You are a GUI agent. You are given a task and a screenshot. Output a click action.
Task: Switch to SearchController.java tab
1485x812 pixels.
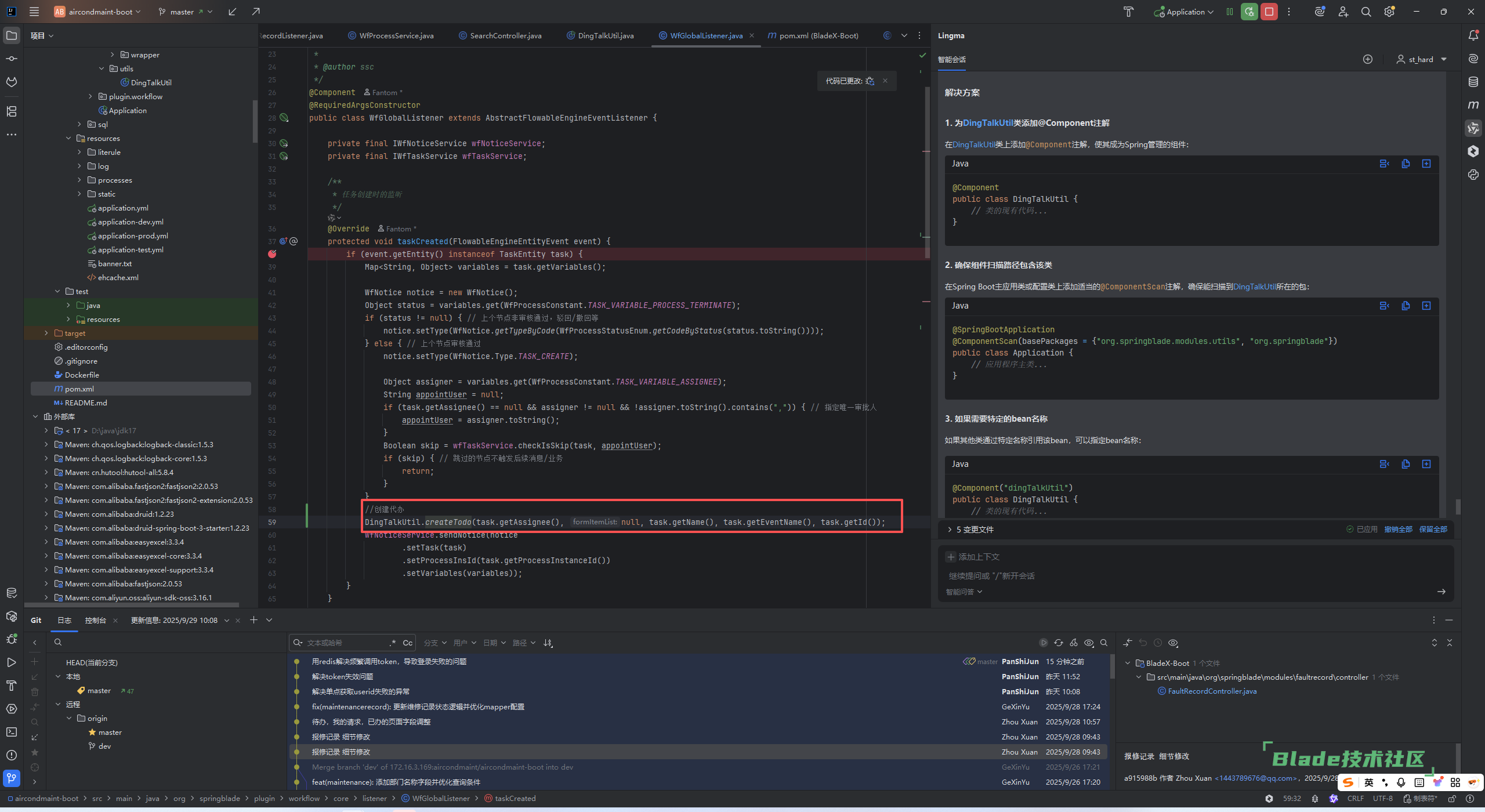click(501, 35)
